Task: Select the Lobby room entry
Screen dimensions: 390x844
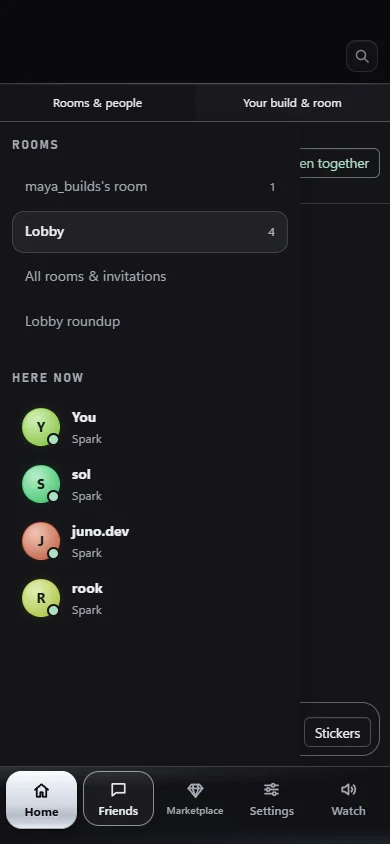Action: pos(150,232)
